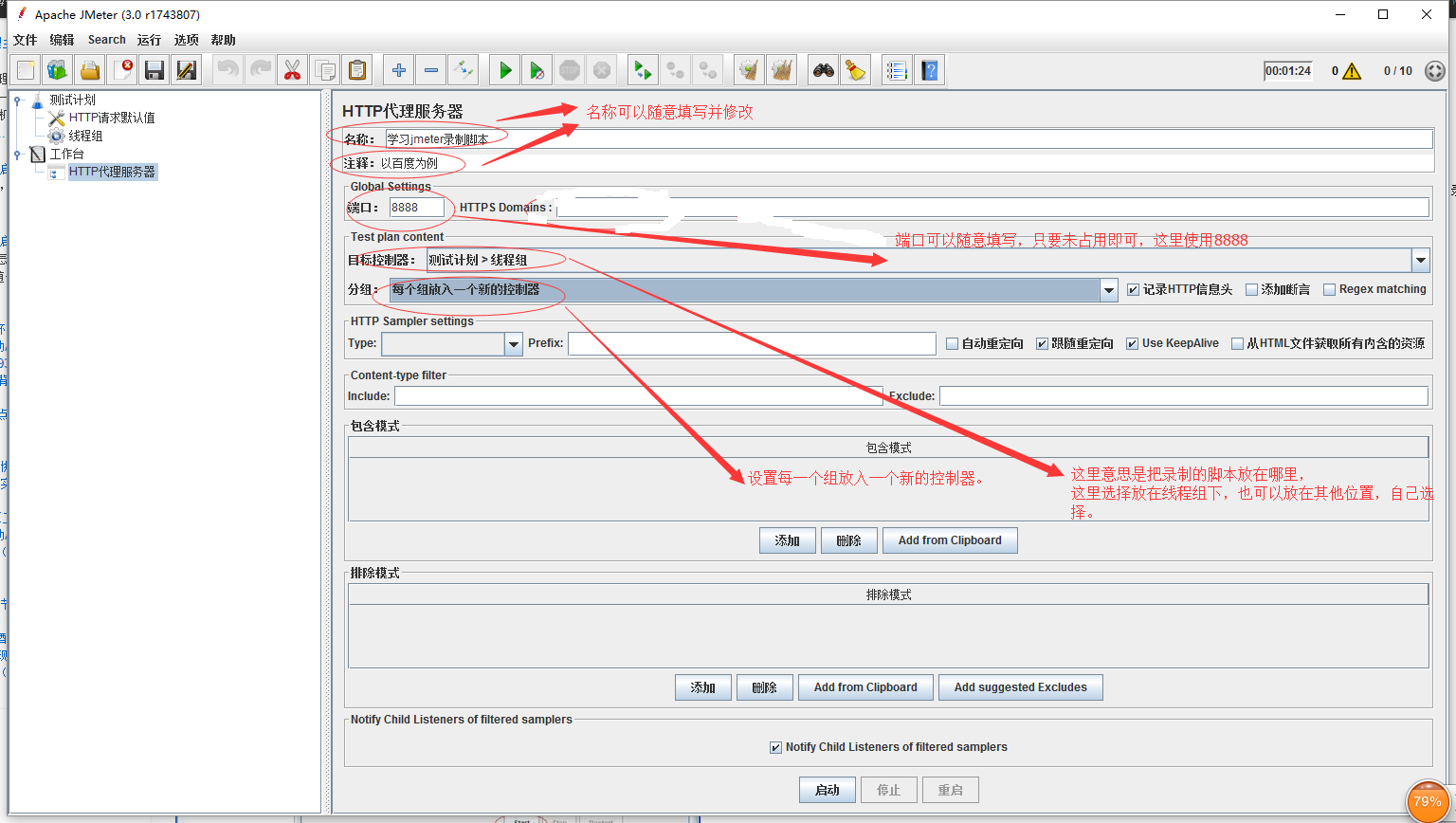
Task: Click the Prefix input field
Action: (752, 343)
